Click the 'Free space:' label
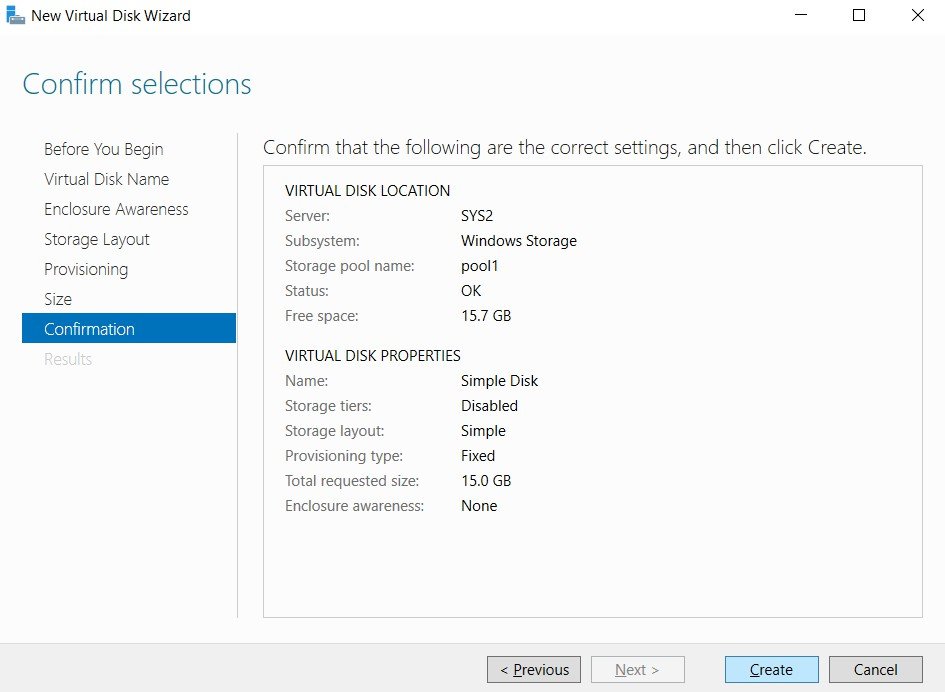This screenshot has height=692, width=945. [322, 316]
